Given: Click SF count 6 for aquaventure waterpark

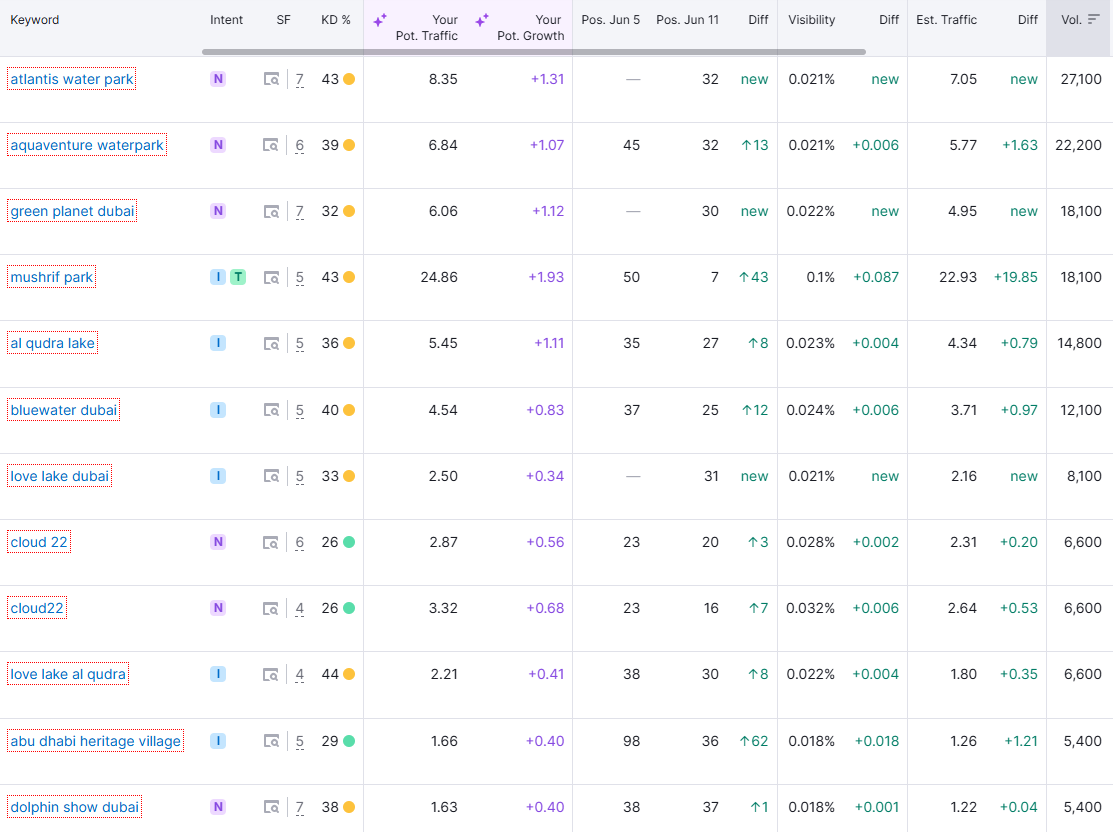Looking at the screenshot, I should point(300,146).
